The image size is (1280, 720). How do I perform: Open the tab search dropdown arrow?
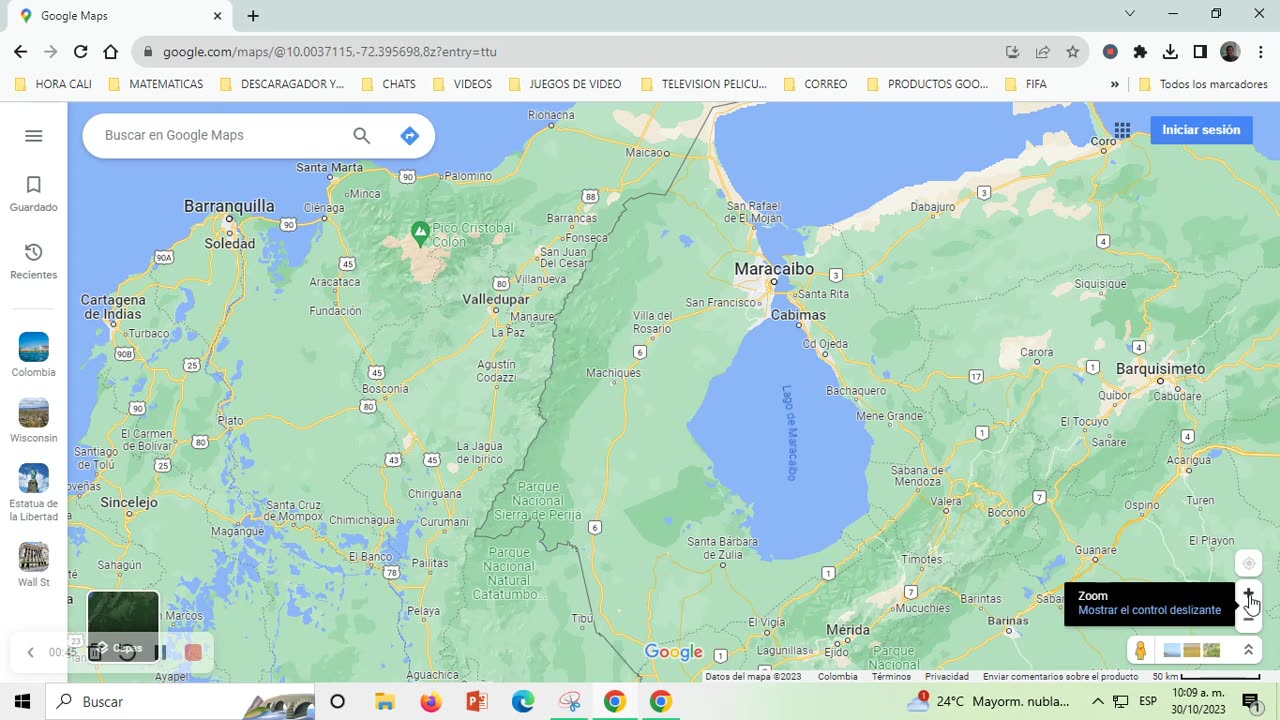(x=1130, y=14)
